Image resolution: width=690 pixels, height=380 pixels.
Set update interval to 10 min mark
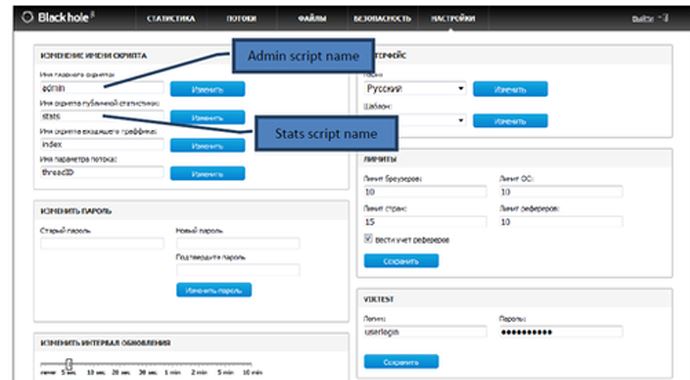(252, 372)
